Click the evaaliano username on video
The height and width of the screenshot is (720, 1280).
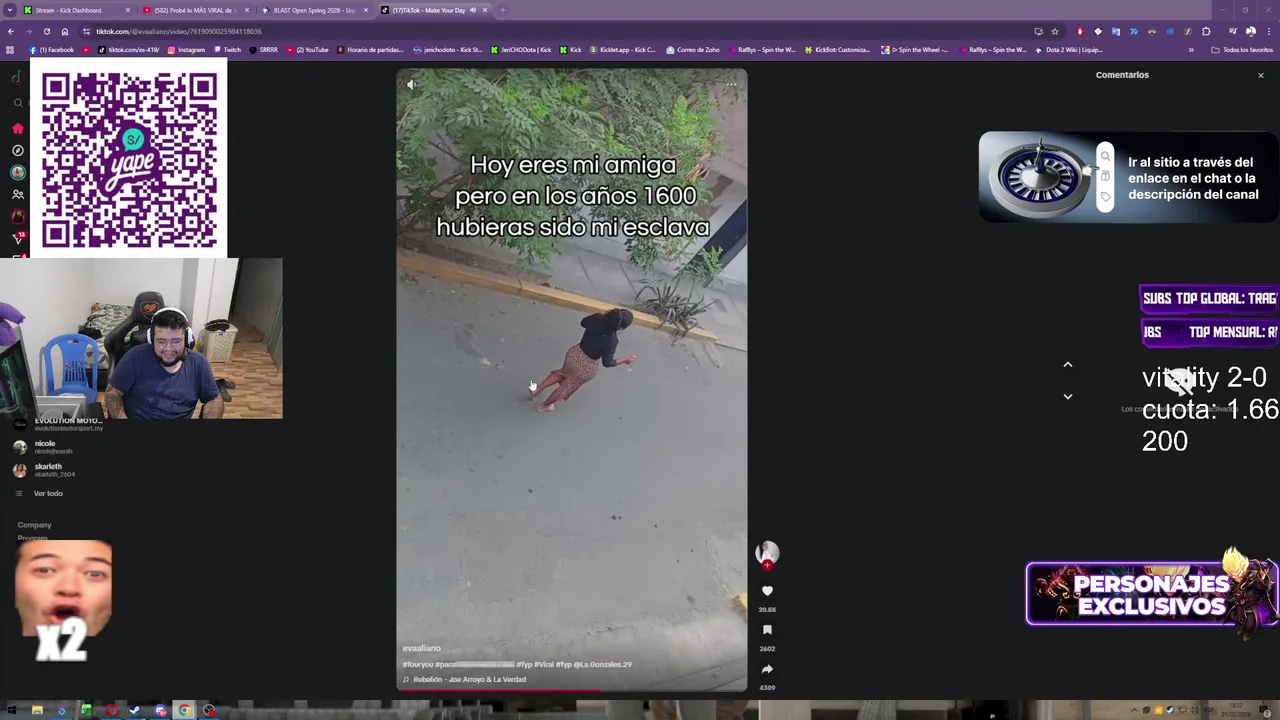(x=421, y=648)
